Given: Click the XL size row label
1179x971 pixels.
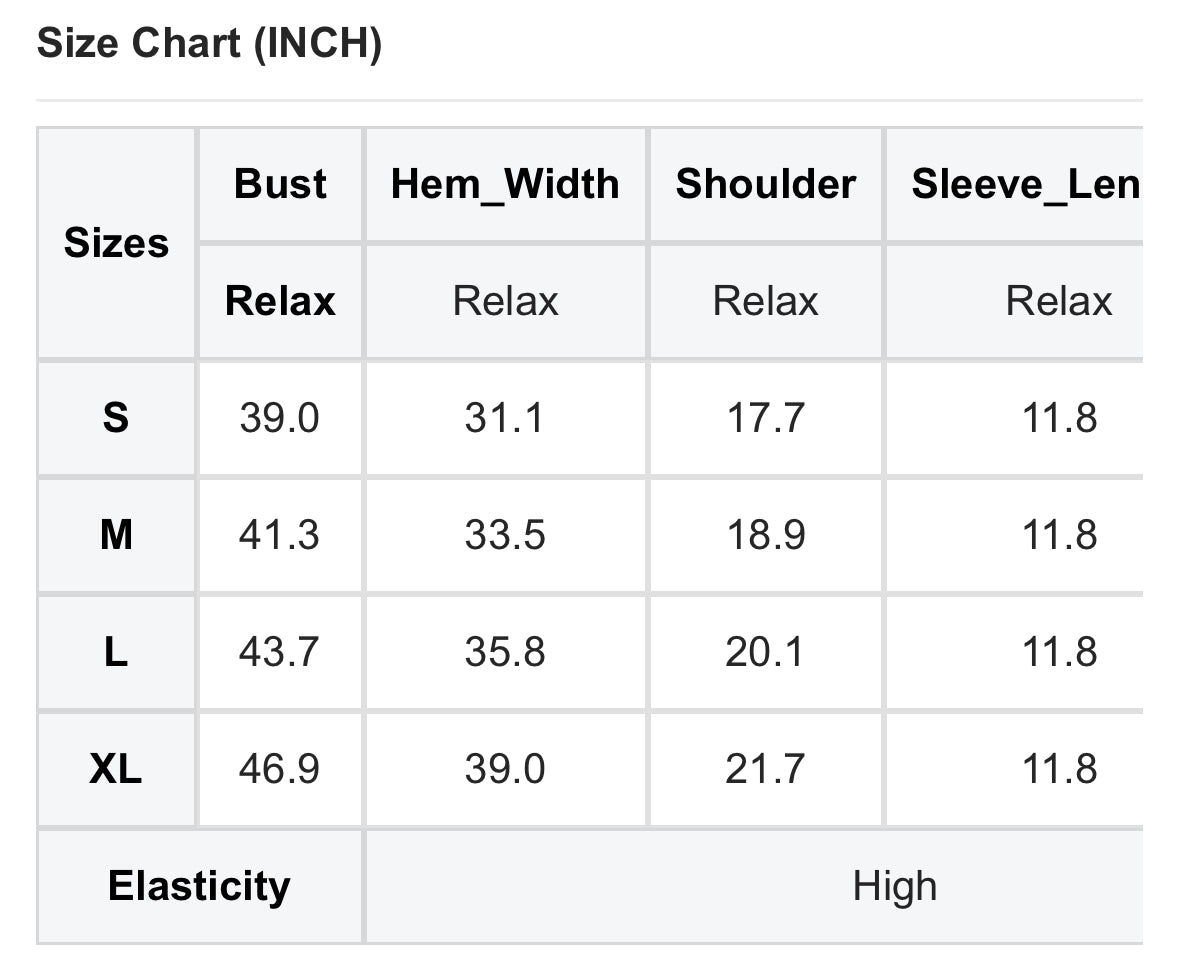Looking at the screenshot, I should click(116, 769).
